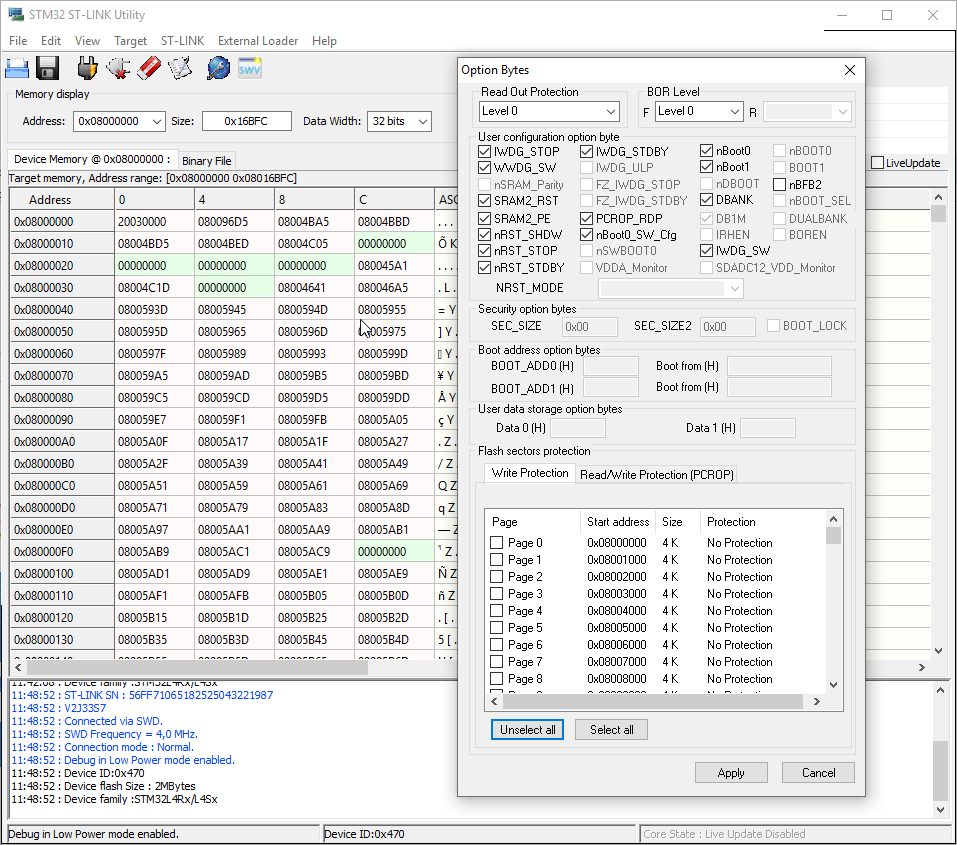Toggle the nBoot0 checkbox
Screen dimensions: 957x845
(707, 150)
